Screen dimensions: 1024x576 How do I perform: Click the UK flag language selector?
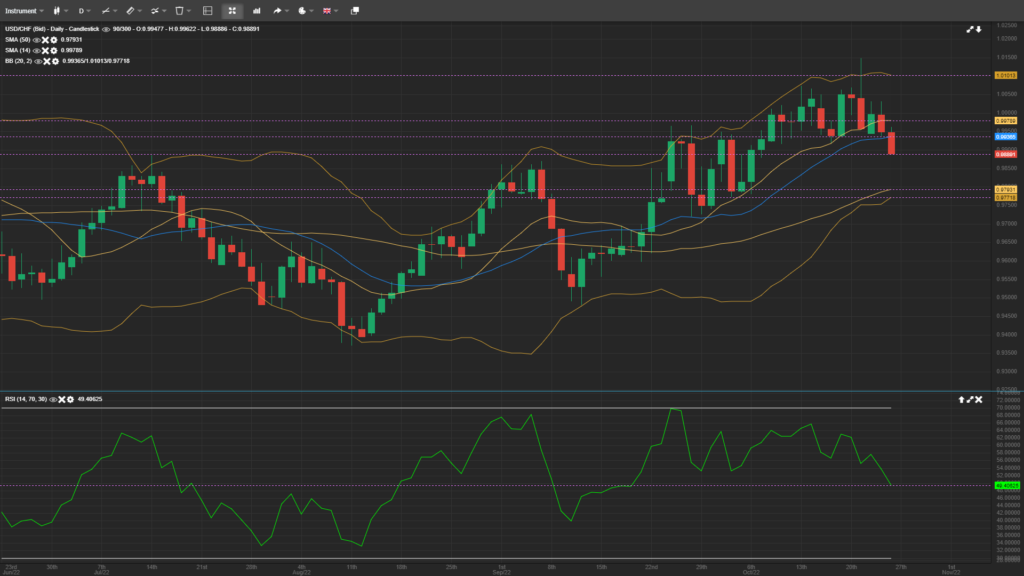click(327, 11)
